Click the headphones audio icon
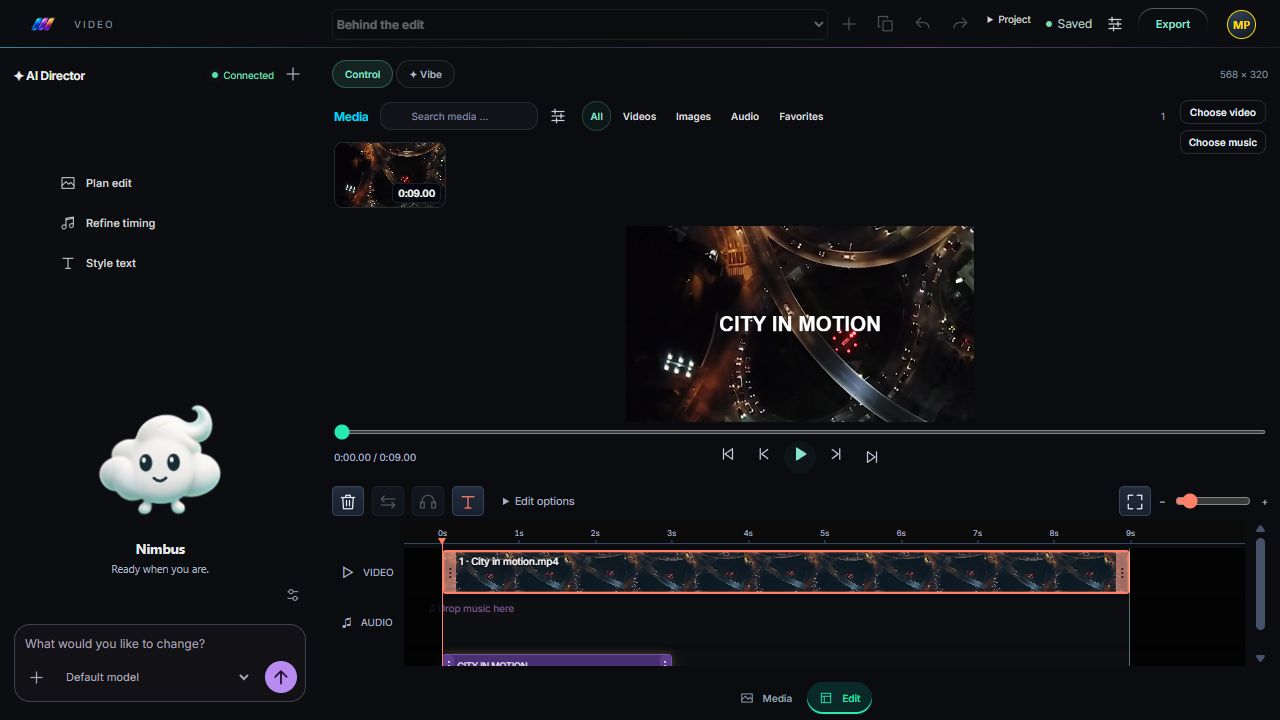 coord(428,501)
